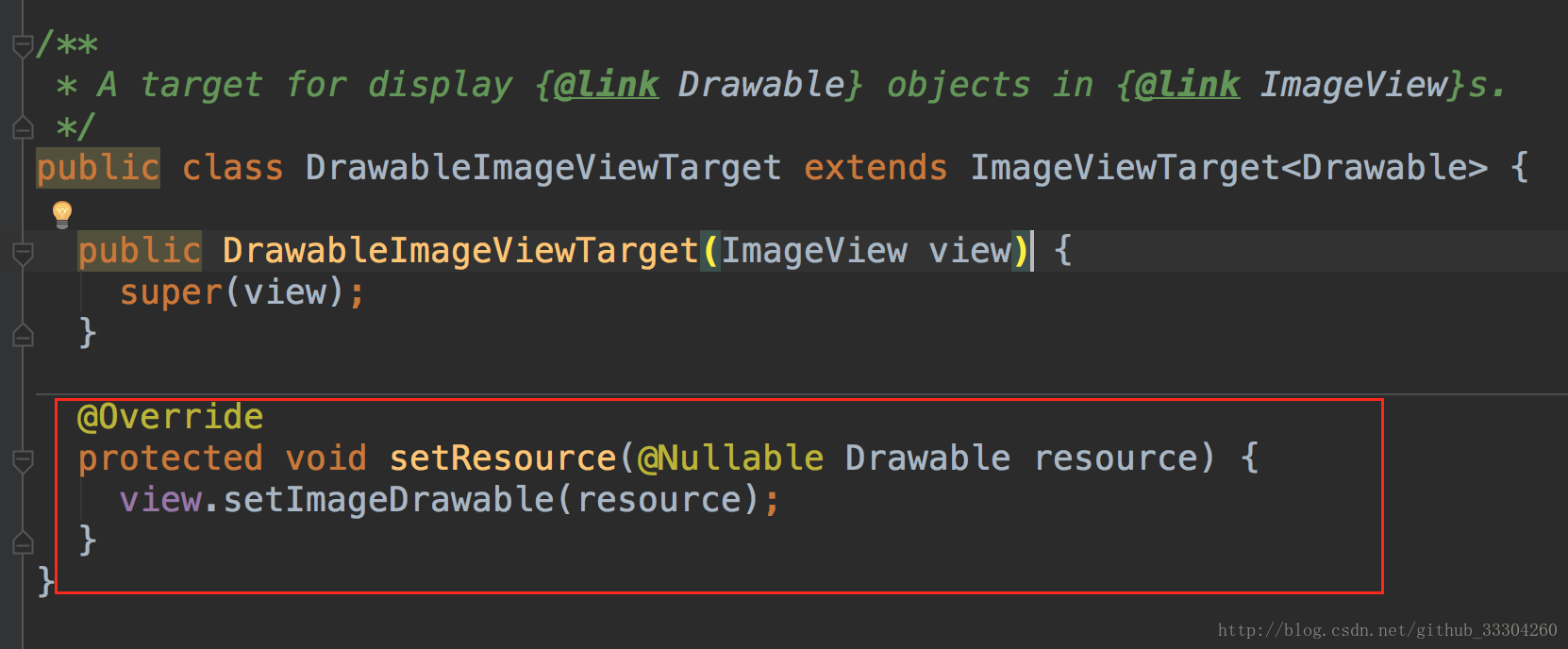Click the setImageDrawable method call
This screenshot has height=649, width=1568.
pos(388,500)
